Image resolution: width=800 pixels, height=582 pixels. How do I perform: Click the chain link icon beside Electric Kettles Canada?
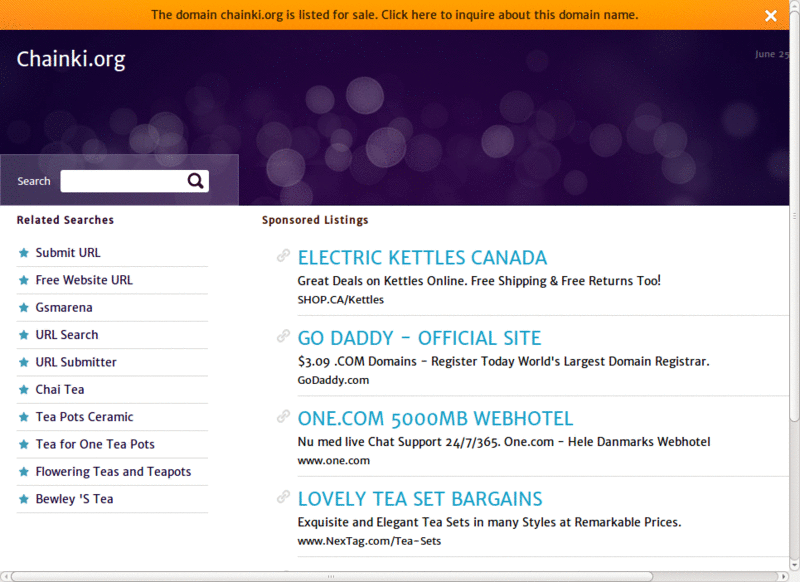coord(283,256)
